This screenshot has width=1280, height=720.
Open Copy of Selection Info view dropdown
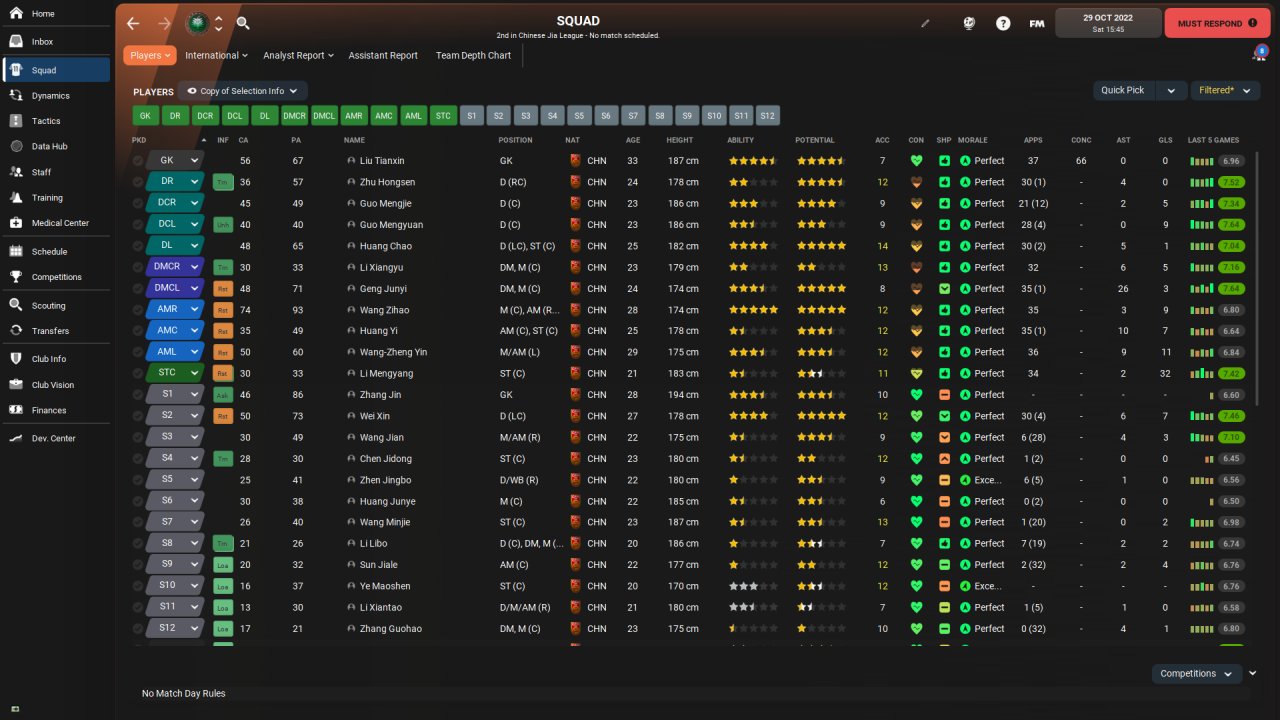pyautogui.click(x=243, y=91)
